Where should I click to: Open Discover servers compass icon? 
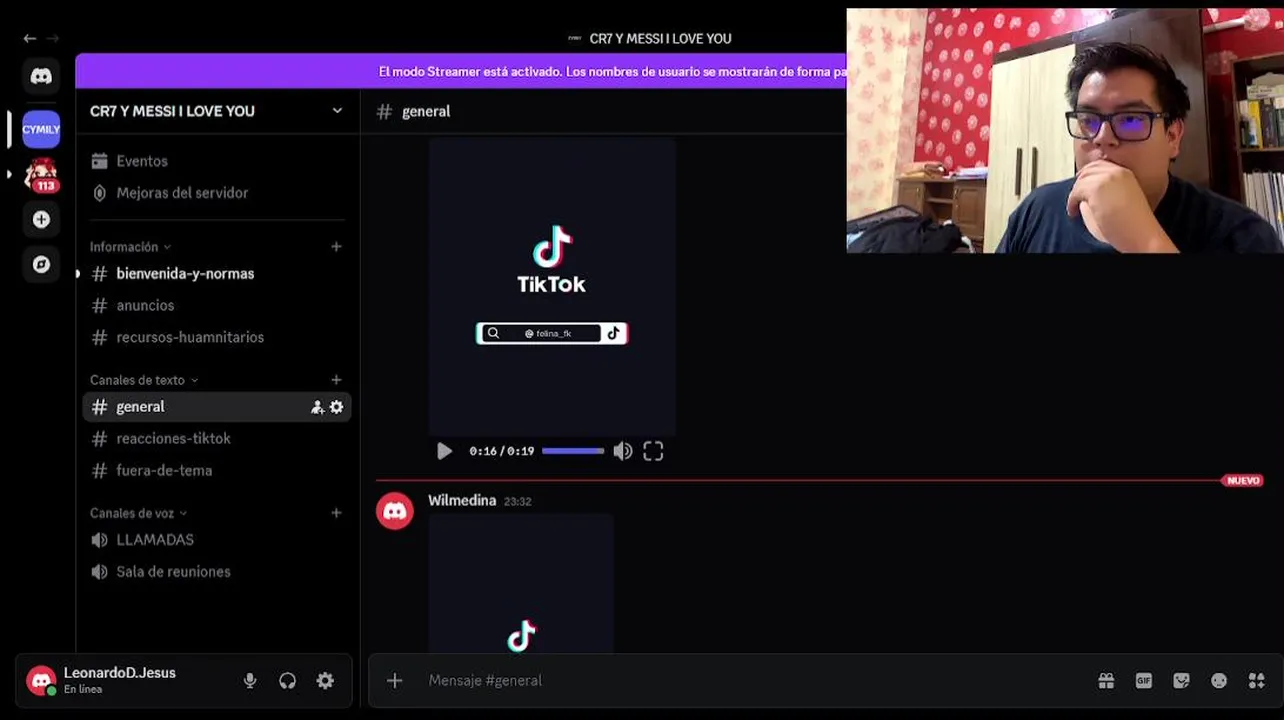(41, 265)
